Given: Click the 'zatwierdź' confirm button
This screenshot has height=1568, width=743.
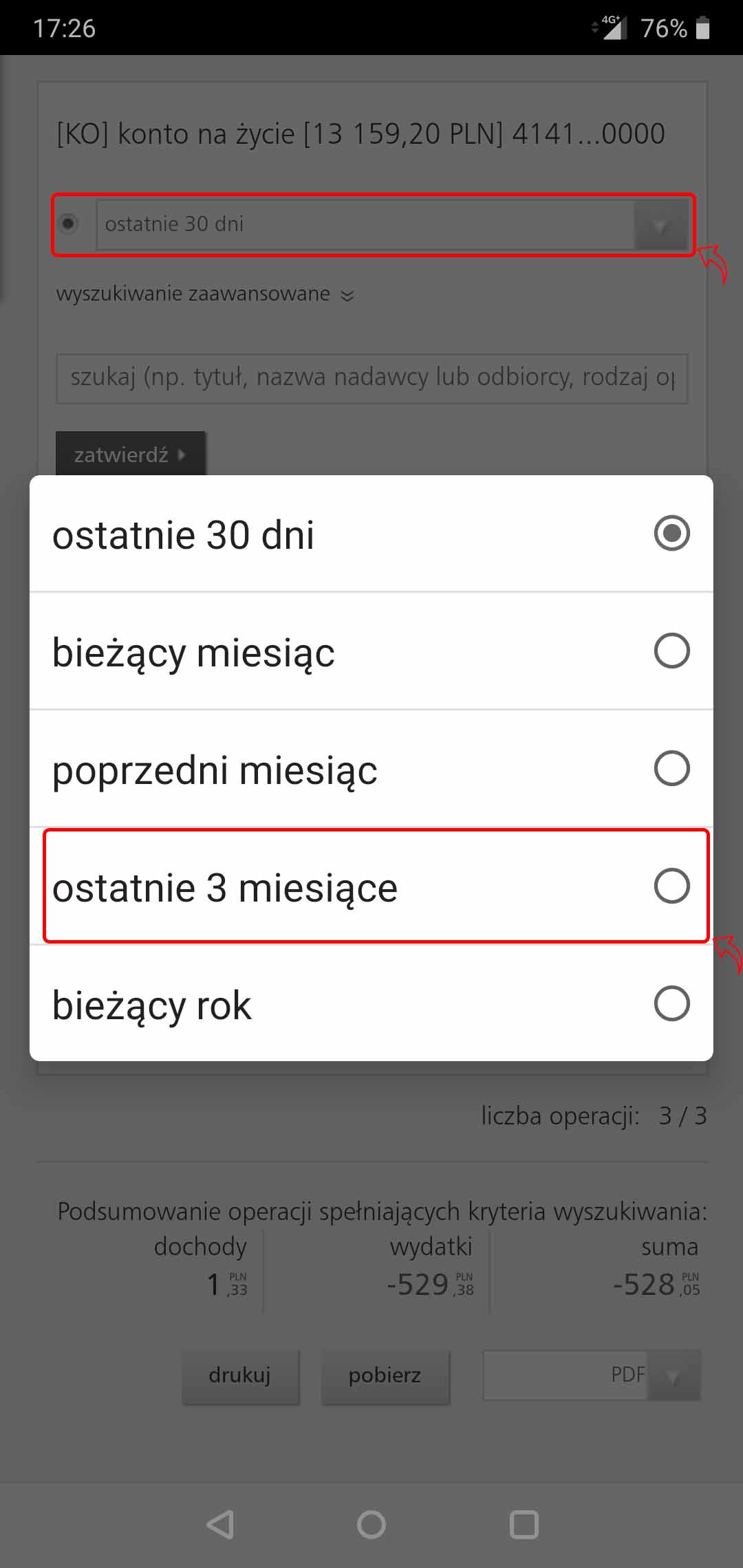Looking at the screenshot, I should pos(130,455).
